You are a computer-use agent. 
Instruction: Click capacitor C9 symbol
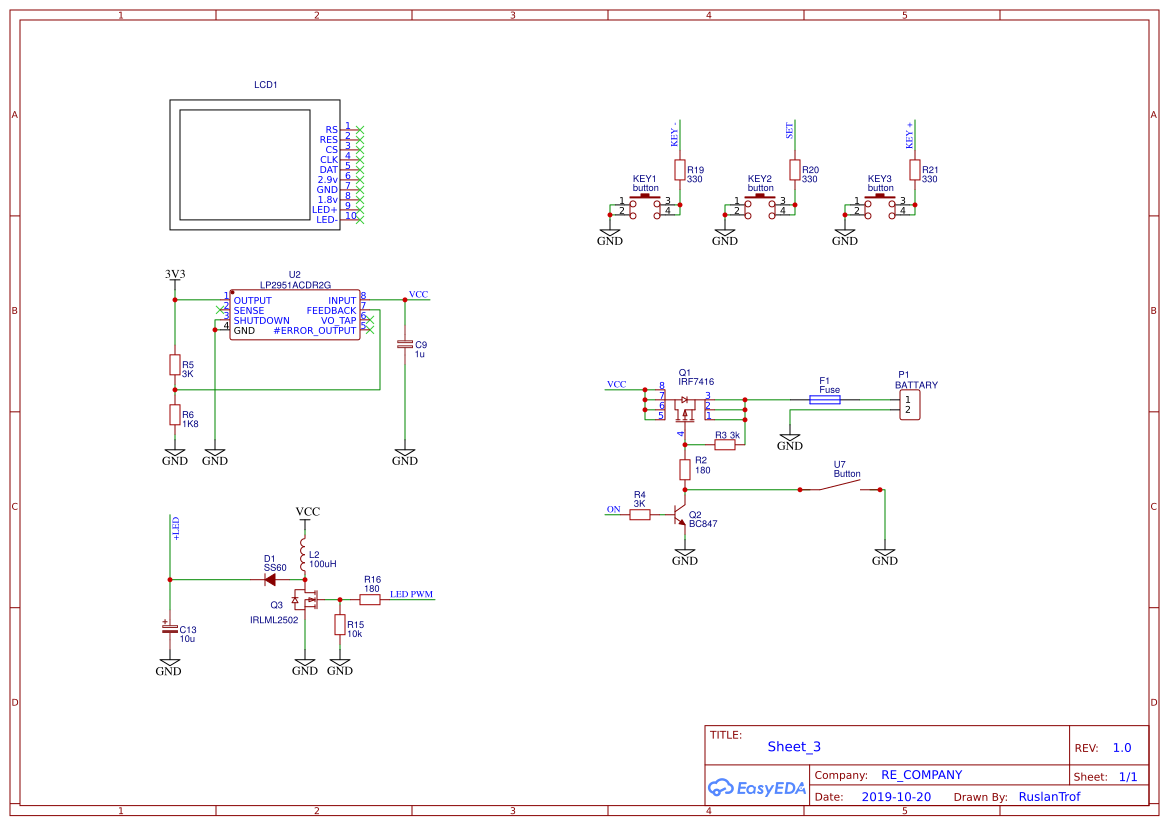(405, 343)
